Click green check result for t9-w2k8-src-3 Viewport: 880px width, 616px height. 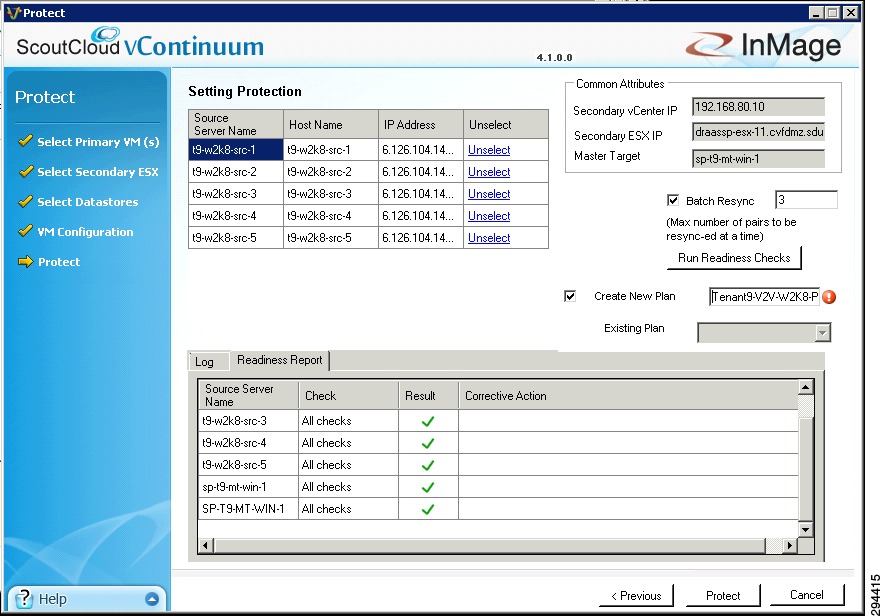click(x=428, y=421)
